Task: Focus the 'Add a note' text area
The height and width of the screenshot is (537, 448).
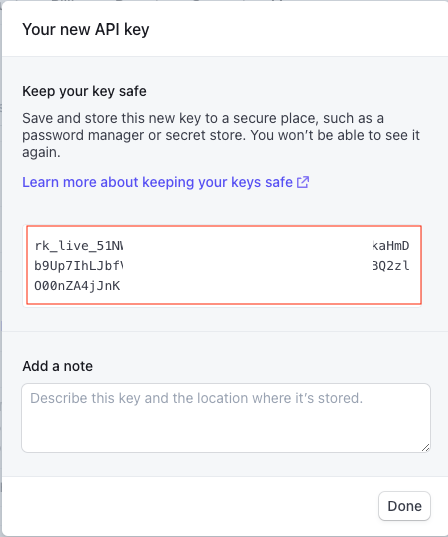Action: (x=226, y=418)
